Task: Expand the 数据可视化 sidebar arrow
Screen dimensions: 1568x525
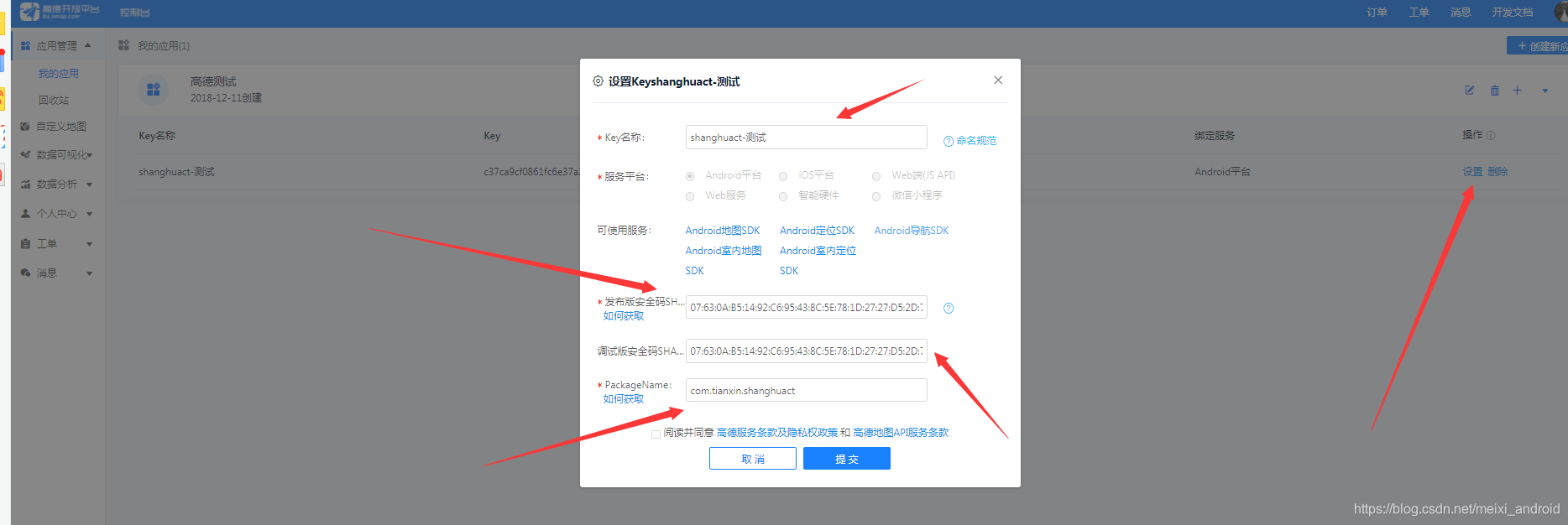Action: (90, 155)
